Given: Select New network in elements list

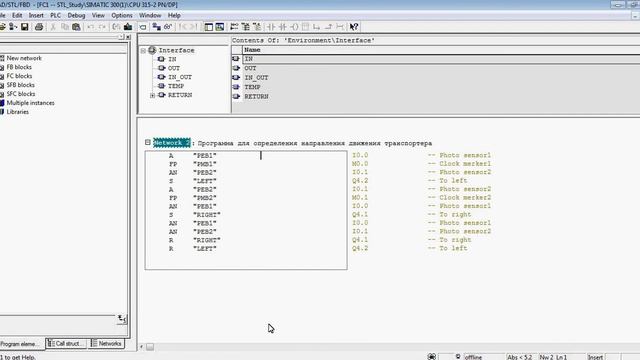Looking at the screenshot, I should coord(24,58).
